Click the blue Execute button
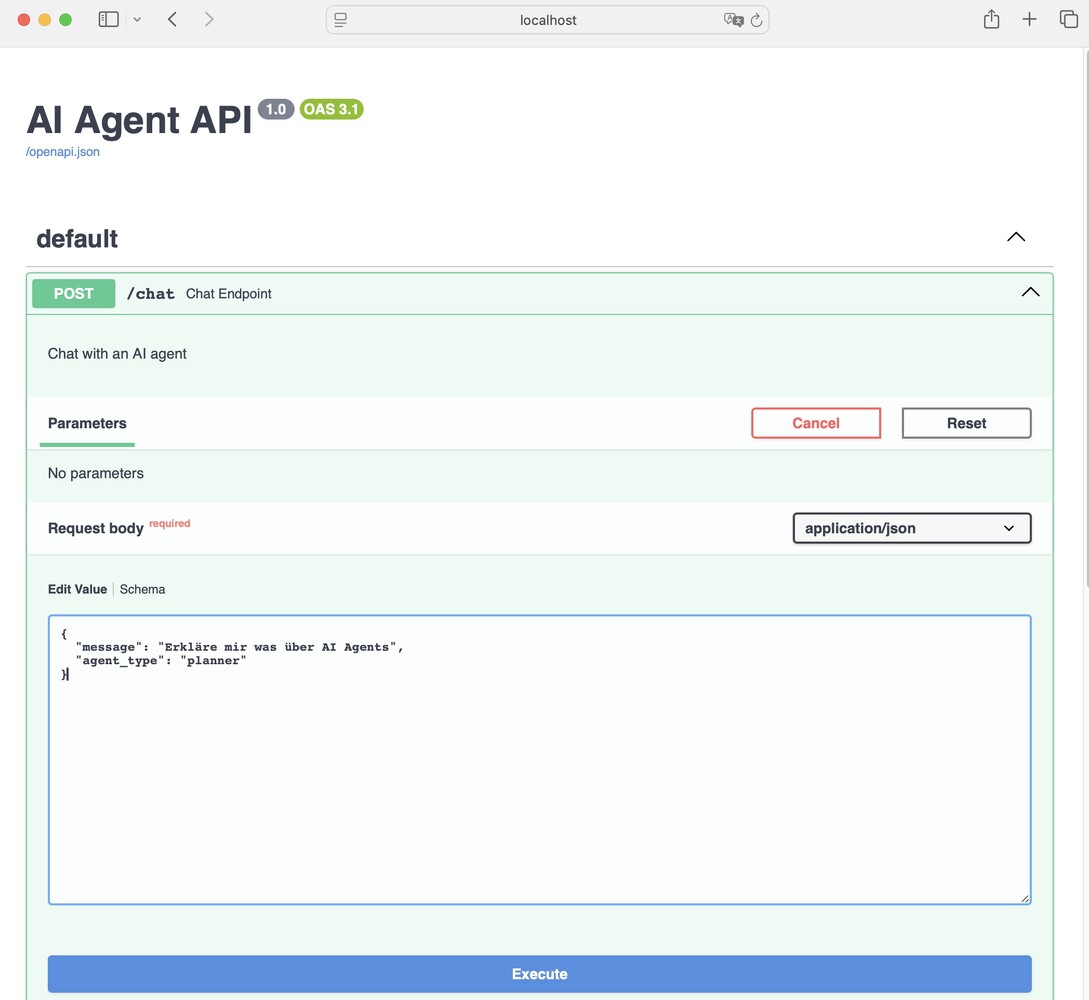 click(539, 974)
